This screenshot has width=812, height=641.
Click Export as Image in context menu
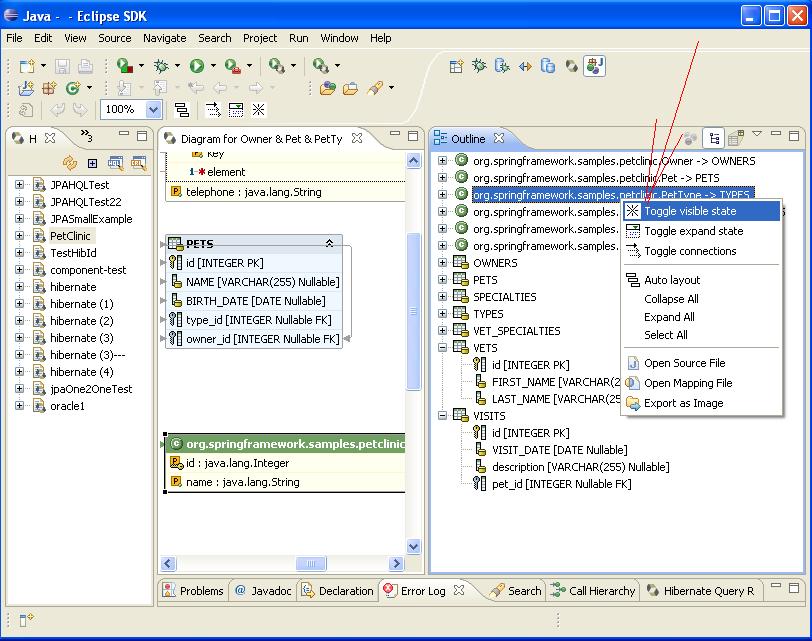tap(683, 403)
